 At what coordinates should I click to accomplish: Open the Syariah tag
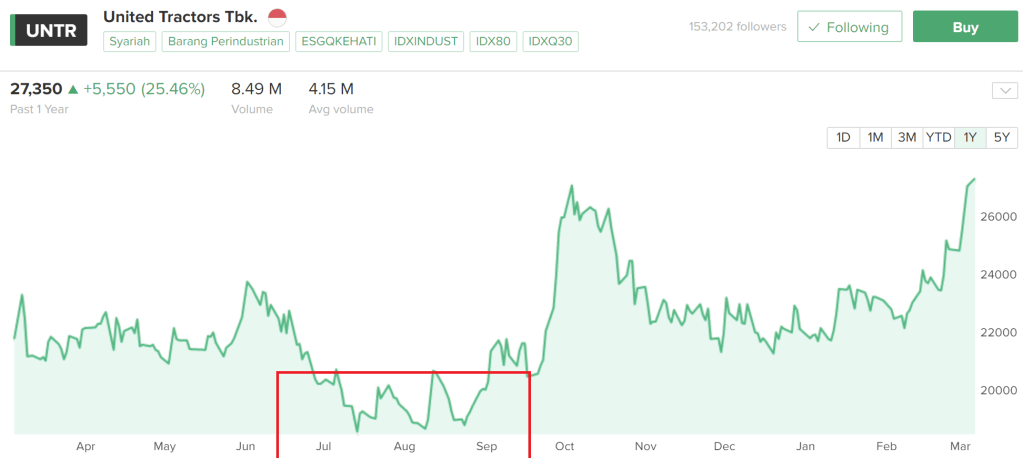click(x=130, y=41)
